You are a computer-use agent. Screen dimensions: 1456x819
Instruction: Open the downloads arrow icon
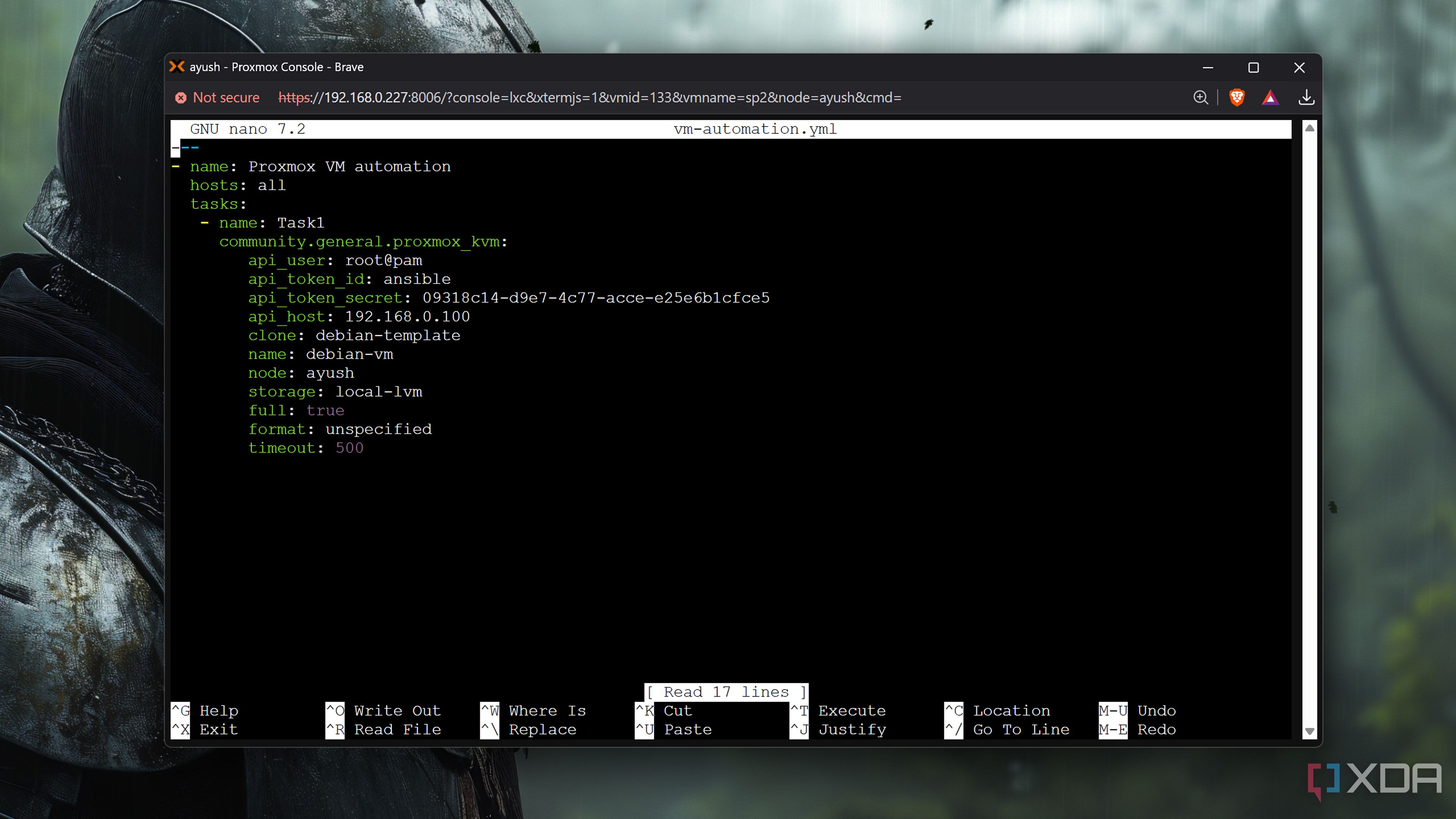pyautogui.click(x=1306, y=98)
